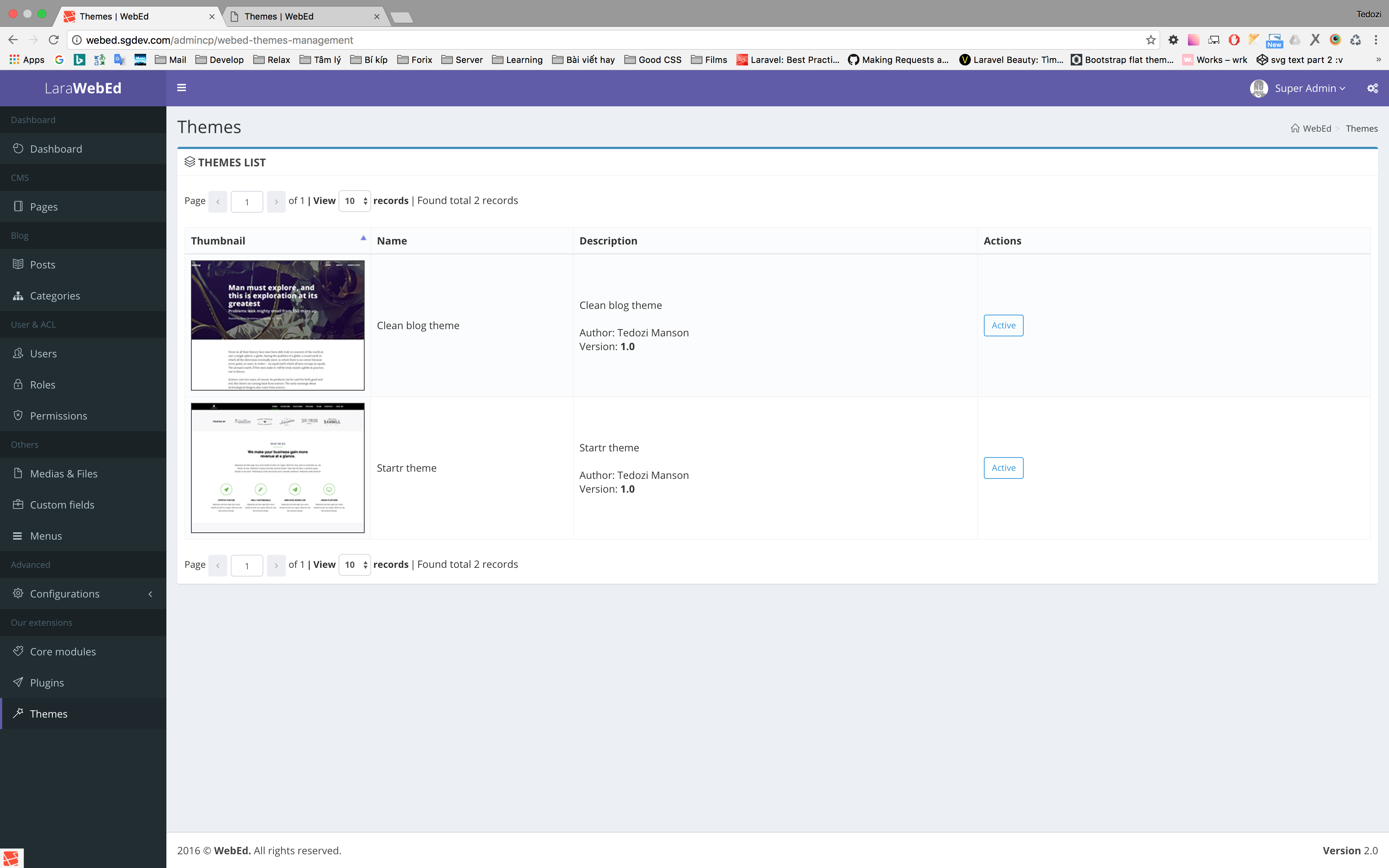Open the Dashboard sidebar item

(x=56, y=149)
